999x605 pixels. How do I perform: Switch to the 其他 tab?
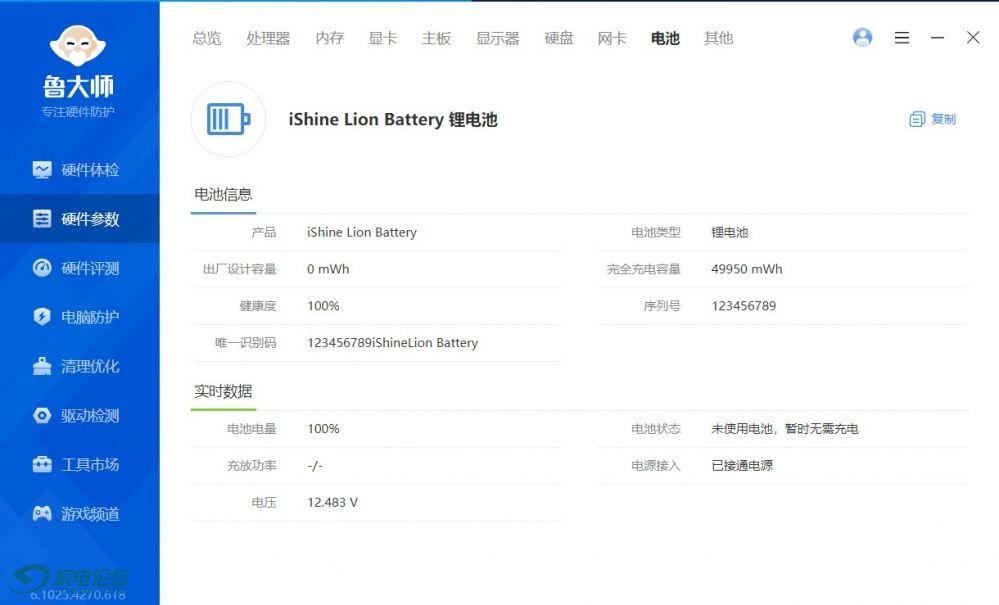[719, 38]
